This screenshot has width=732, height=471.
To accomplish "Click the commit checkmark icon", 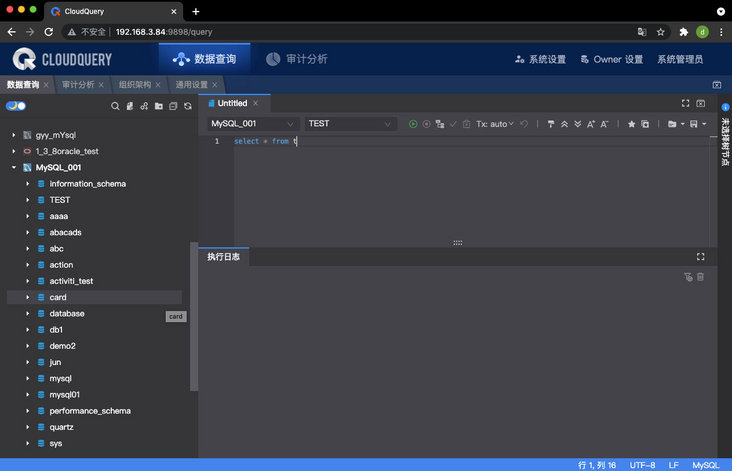I will (x=453, y=124).
